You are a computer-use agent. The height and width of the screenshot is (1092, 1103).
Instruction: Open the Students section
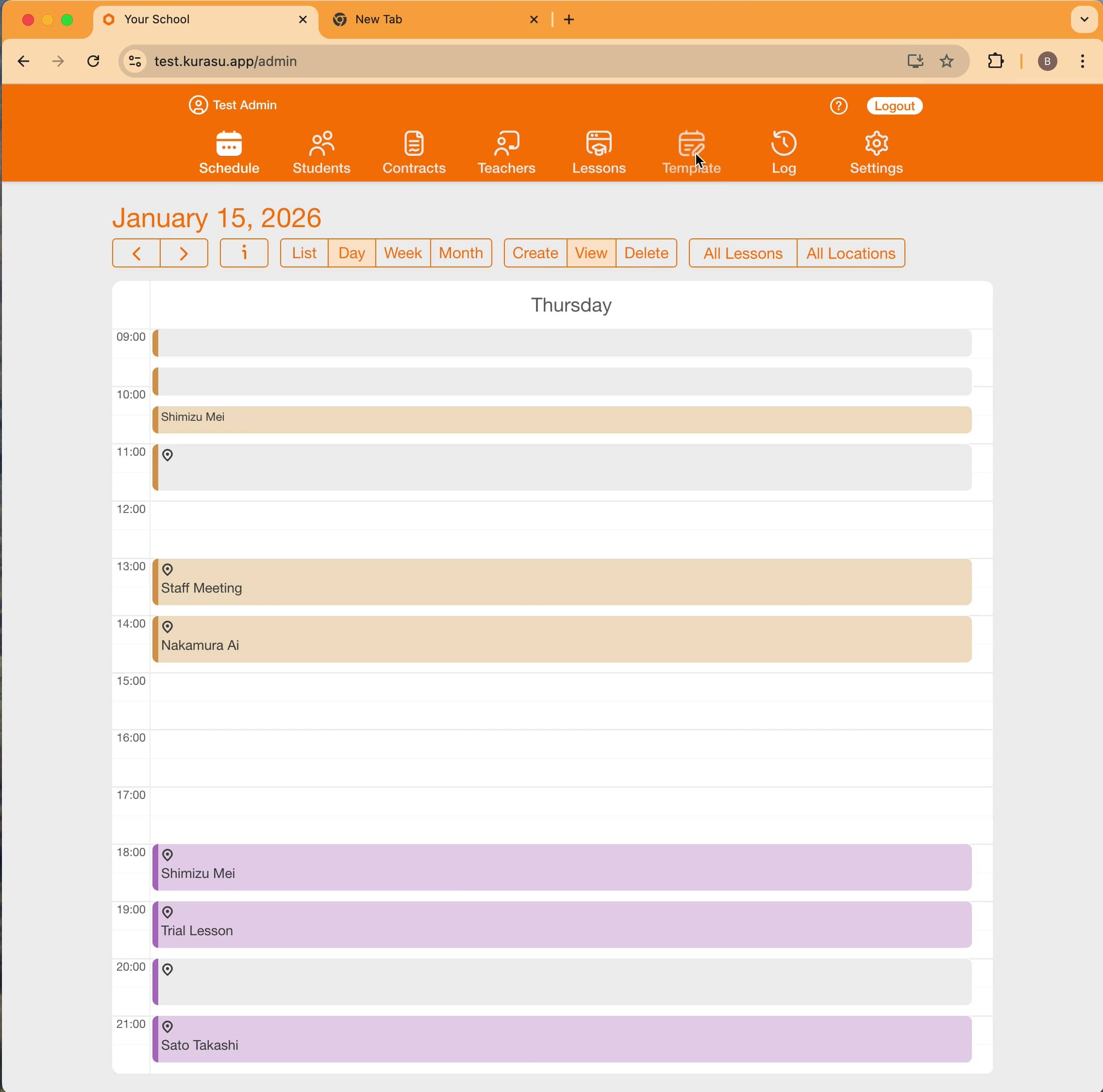point(321,152)
